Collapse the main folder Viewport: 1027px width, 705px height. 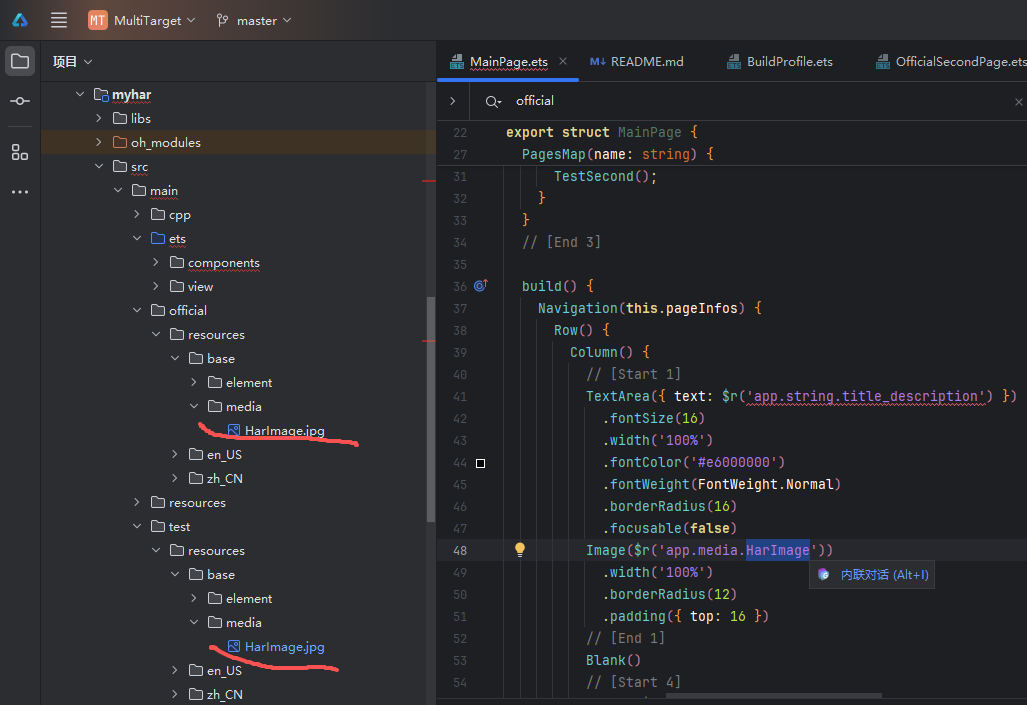point(118,190)
